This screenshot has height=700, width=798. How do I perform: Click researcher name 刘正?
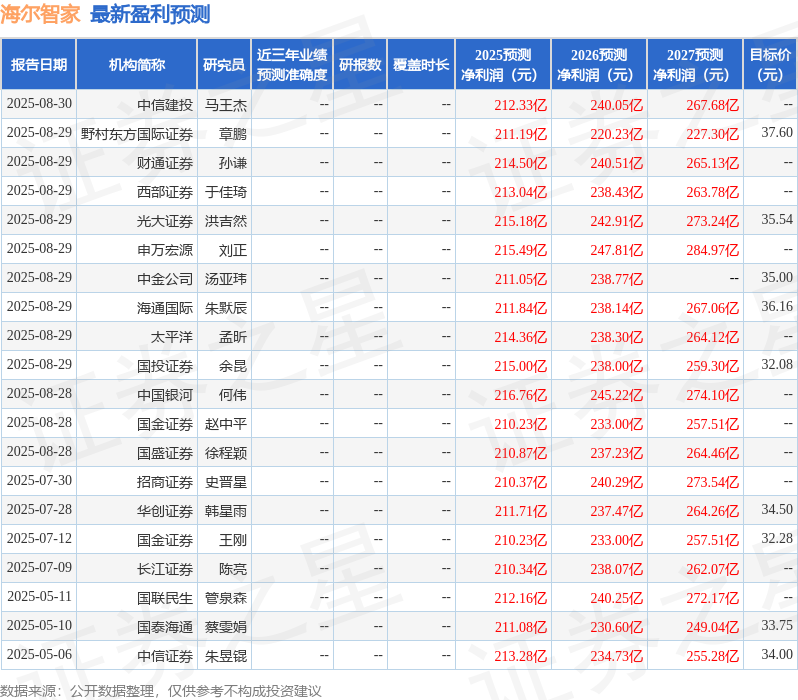pyautogui.click(x=233, y=250)
